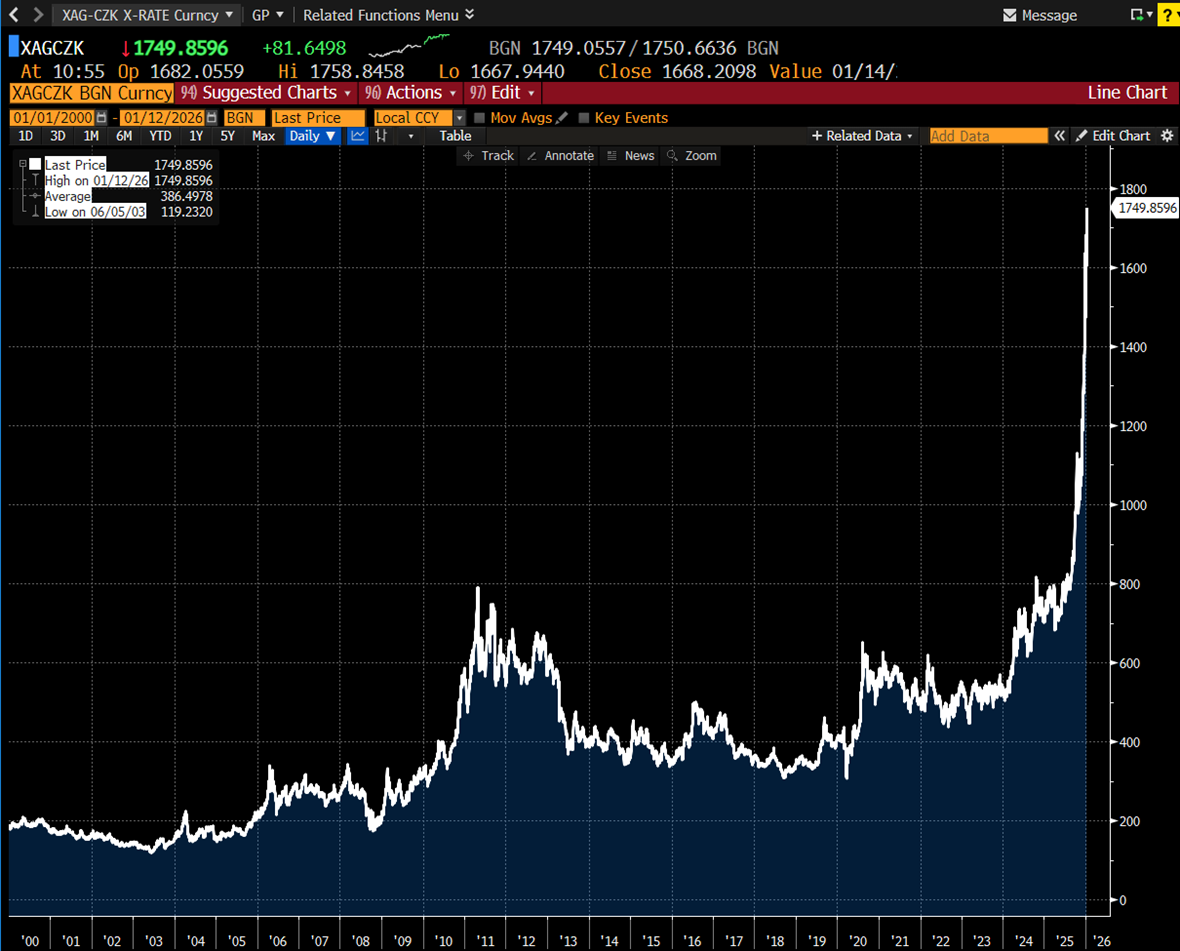Select the 5Y time range tab

coord(228,136)
